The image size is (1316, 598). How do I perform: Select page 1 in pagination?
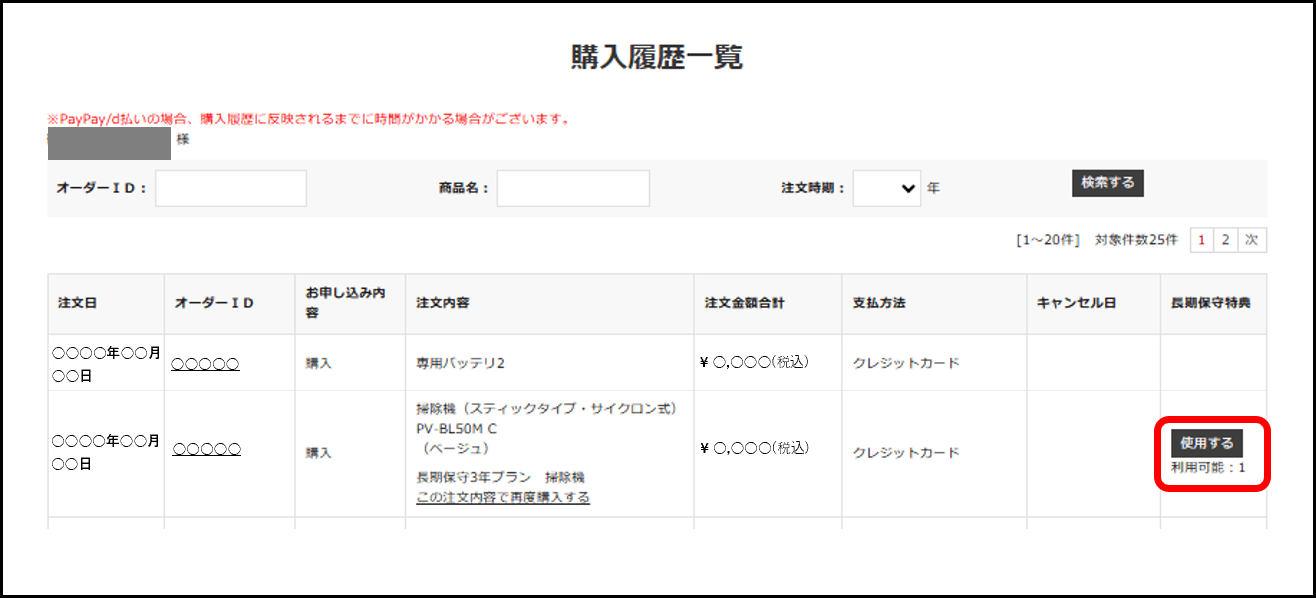[x=1201, y=240]
